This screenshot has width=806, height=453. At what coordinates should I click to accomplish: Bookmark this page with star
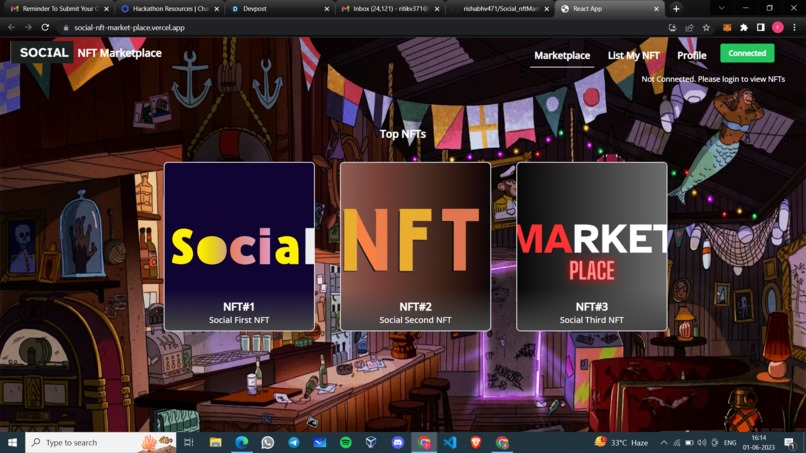coord(706,28)
